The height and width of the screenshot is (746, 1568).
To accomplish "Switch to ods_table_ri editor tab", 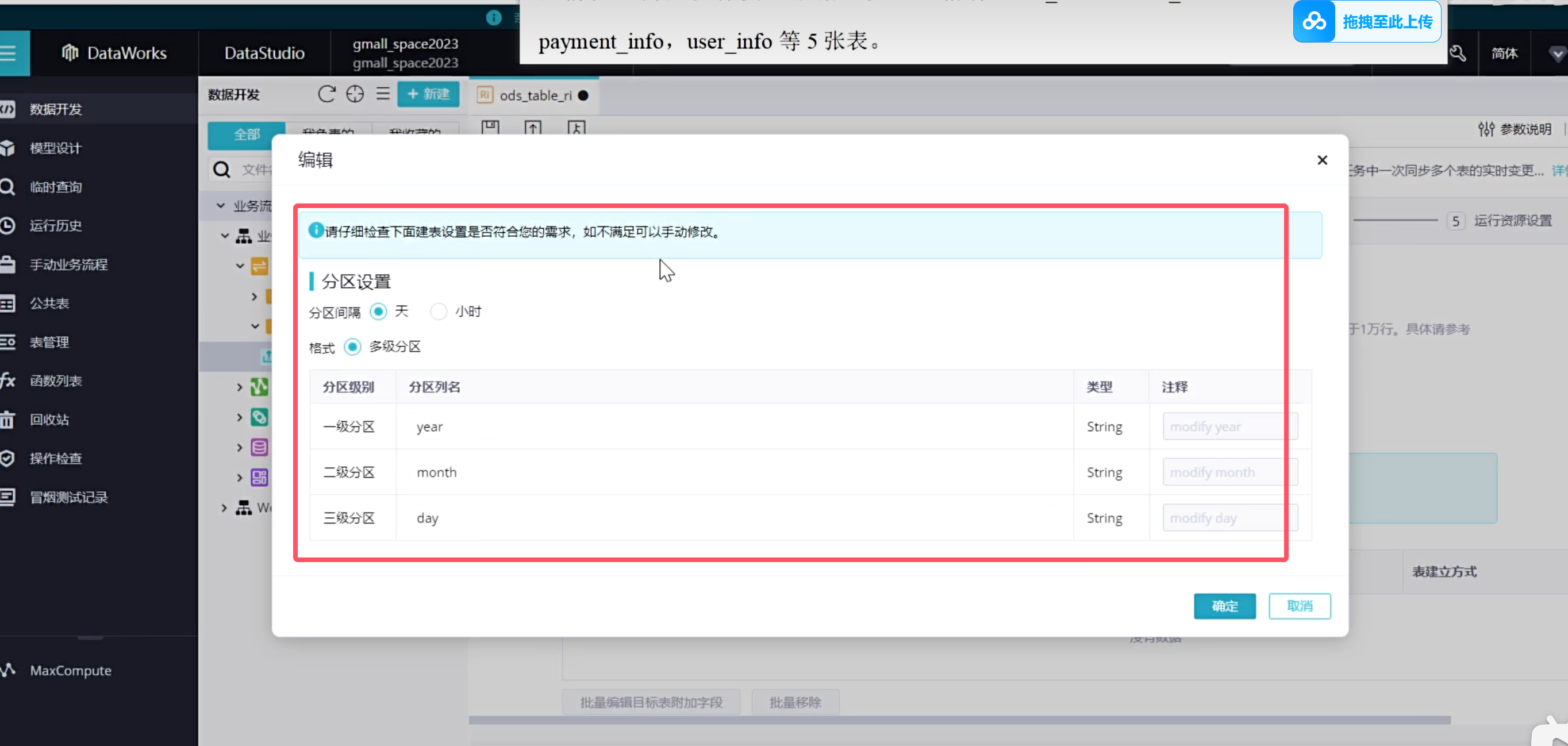I will tap(535, 95).
